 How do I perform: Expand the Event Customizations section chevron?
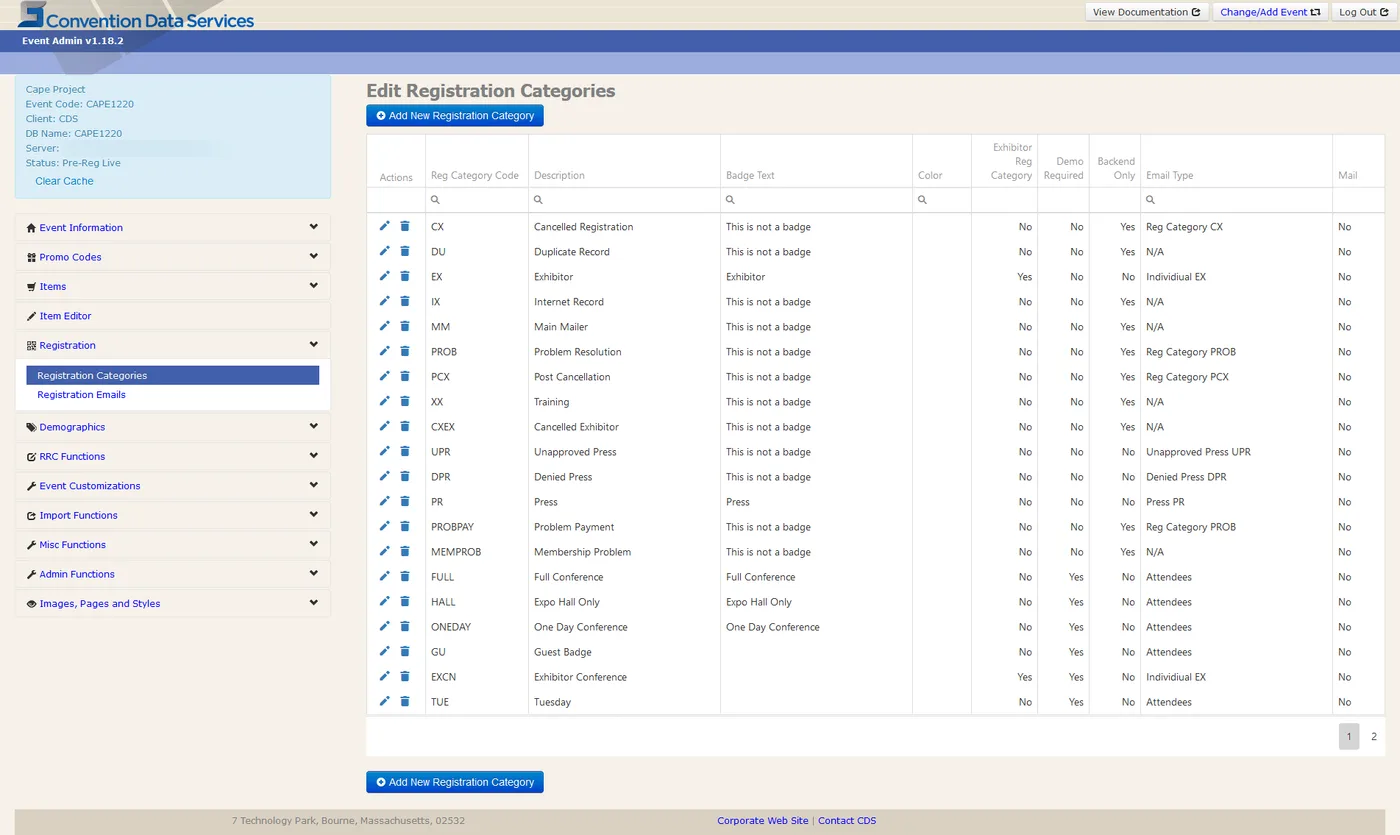pyautogui.click(x=314, y=484)
